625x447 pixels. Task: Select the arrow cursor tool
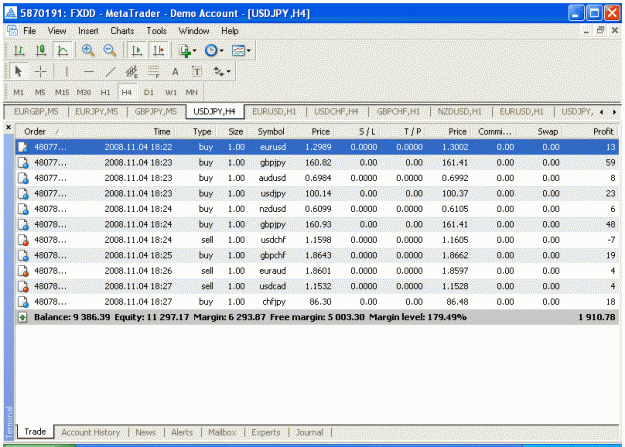18,72
